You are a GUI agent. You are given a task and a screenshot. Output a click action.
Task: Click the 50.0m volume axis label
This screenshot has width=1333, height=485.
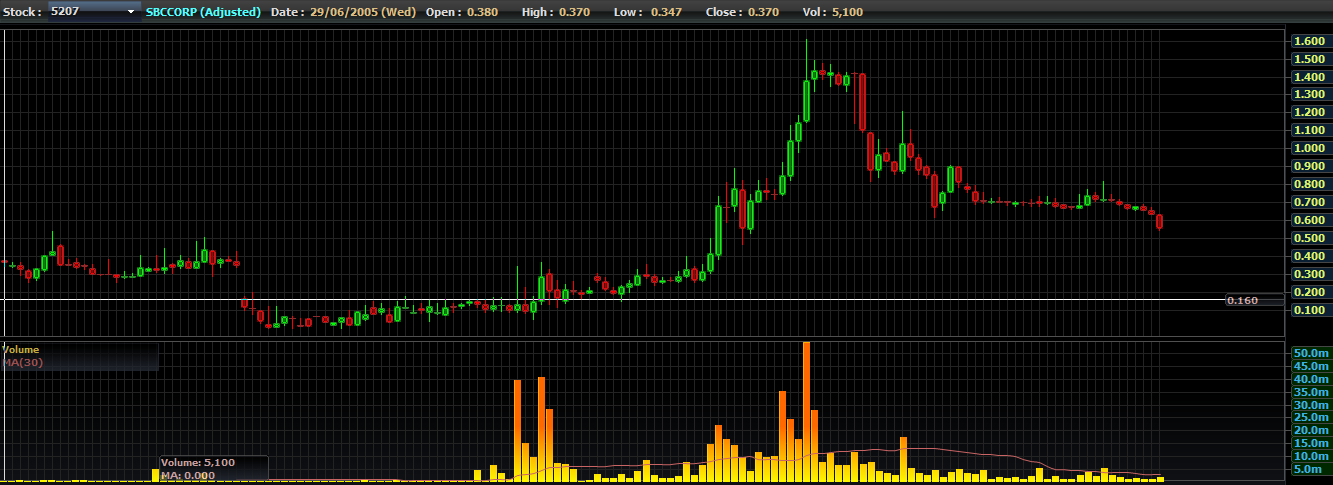pyautogui.click(x=1310, y=353)
